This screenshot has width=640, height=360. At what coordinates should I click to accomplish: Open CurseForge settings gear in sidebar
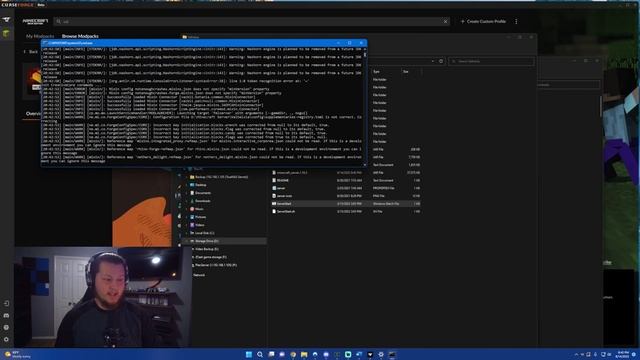[6, 339]
